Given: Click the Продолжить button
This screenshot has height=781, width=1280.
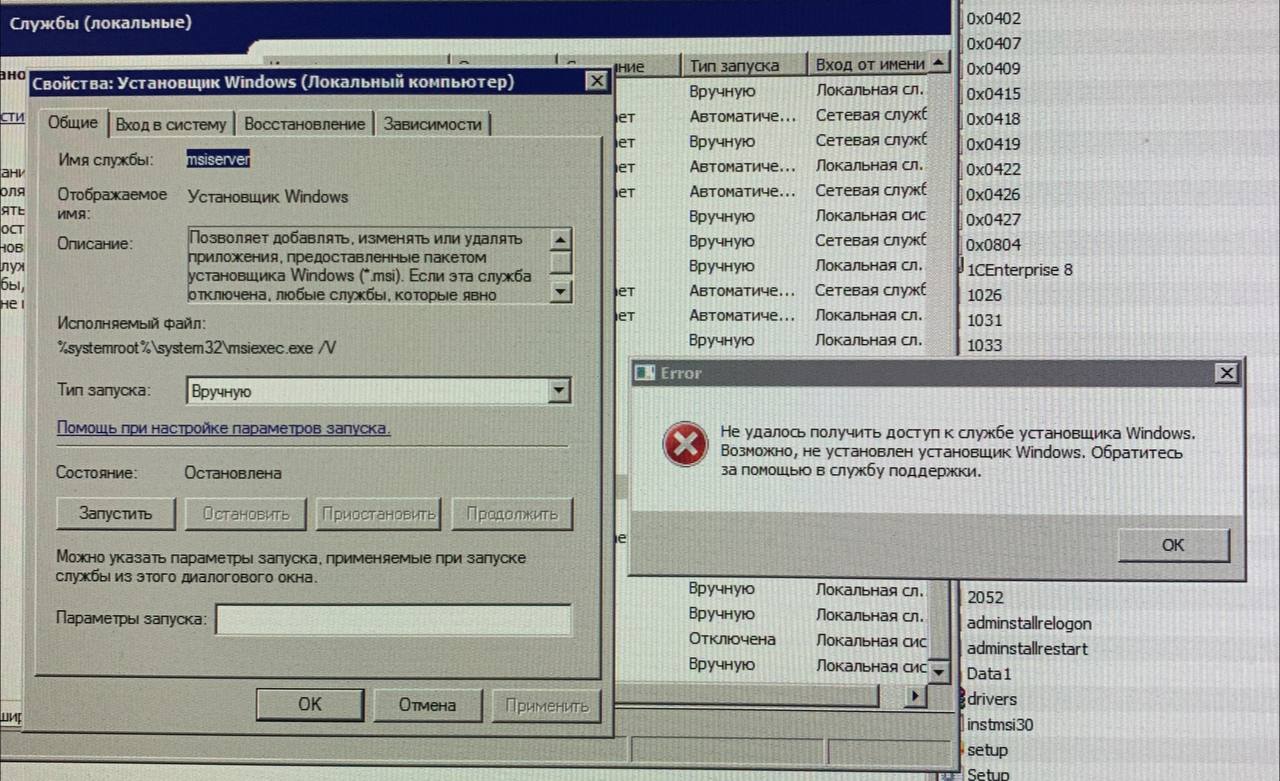Looking at the screenshot, I should click(x=511, y=514).
